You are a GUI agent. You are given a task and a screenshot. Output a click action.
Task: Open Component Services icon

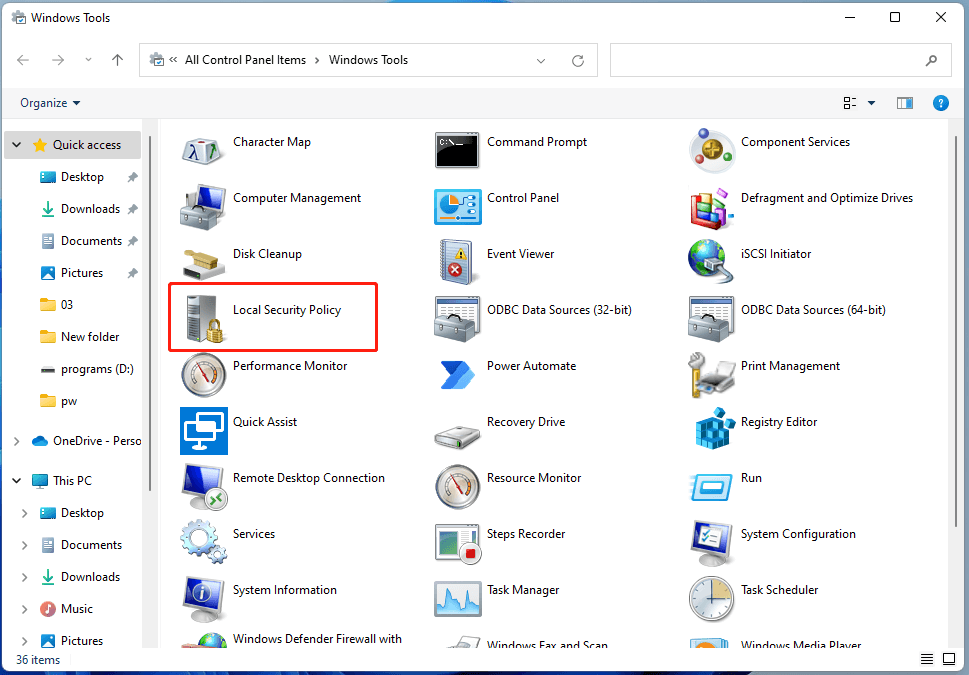pos(711,150)
